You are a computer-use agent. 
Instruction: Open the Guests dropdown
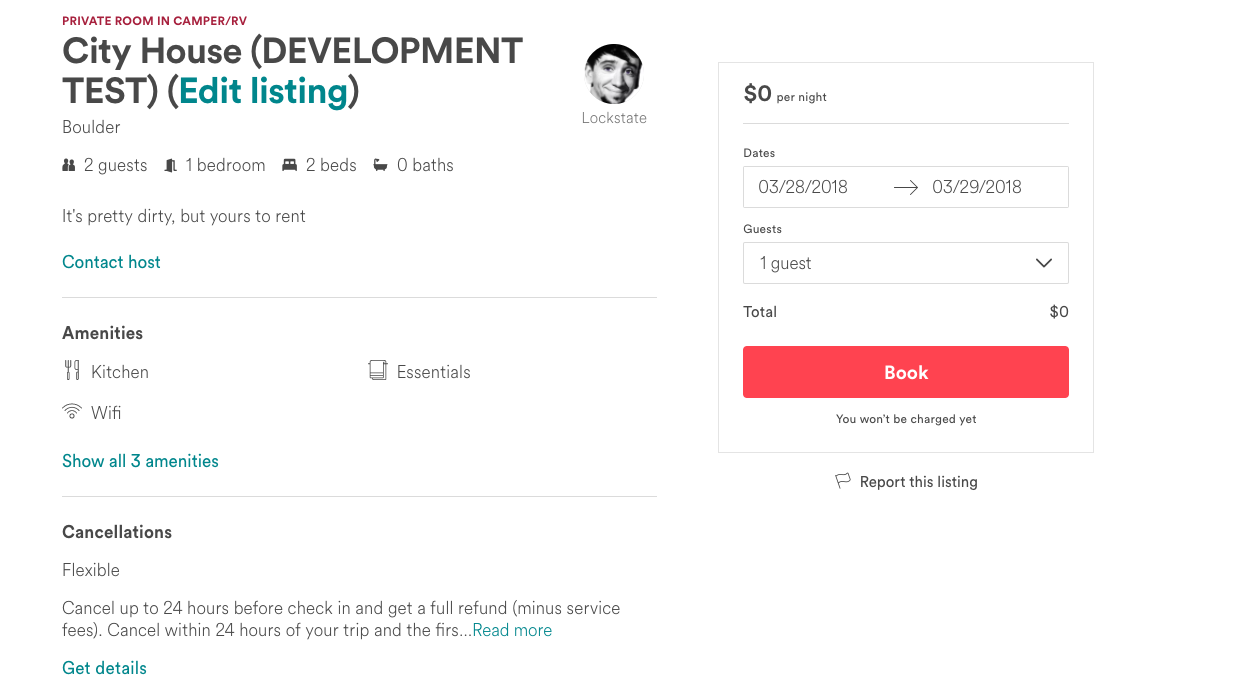click(905, 263)
